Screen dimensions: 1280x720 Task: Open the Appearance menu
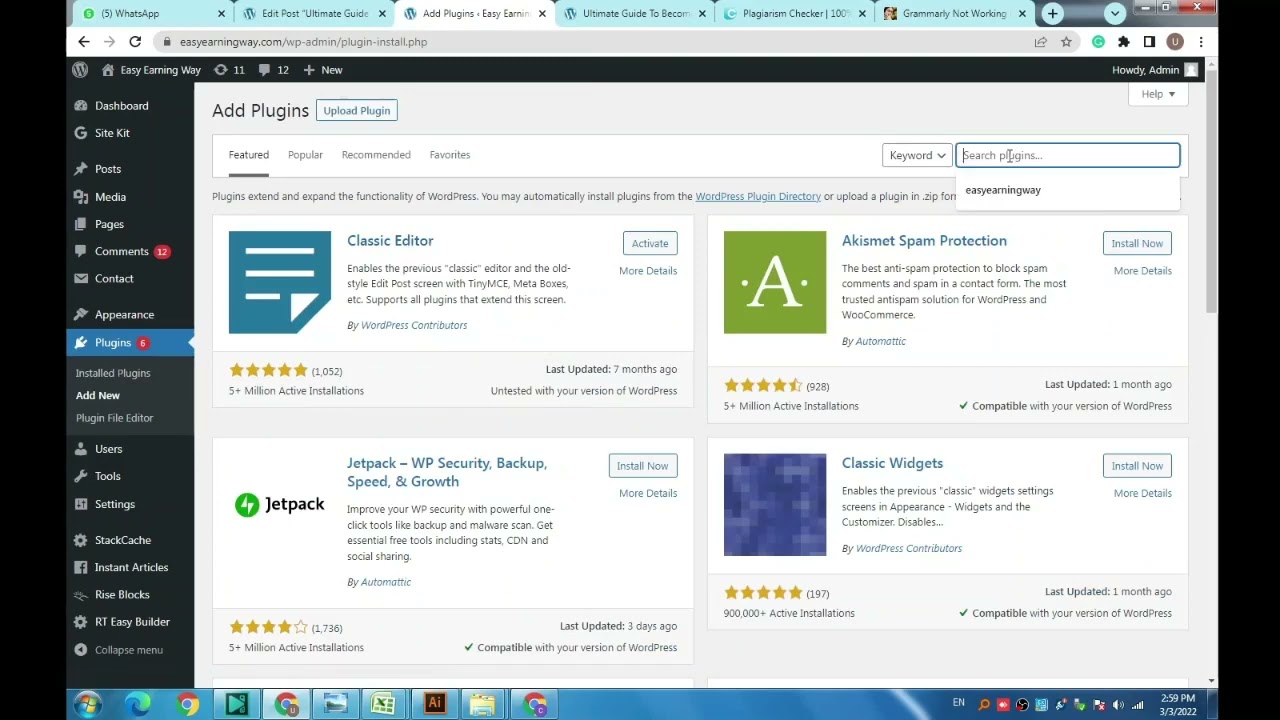pos(124,315)
